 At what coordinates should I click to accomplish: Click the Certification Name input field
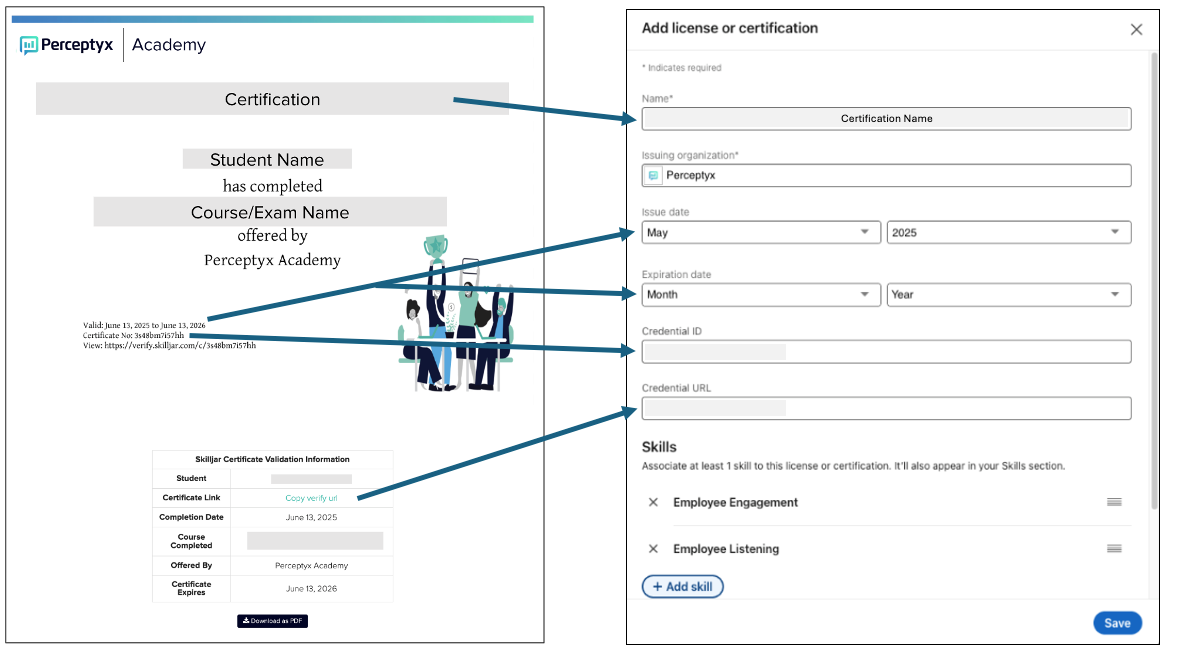pos(886,119)
